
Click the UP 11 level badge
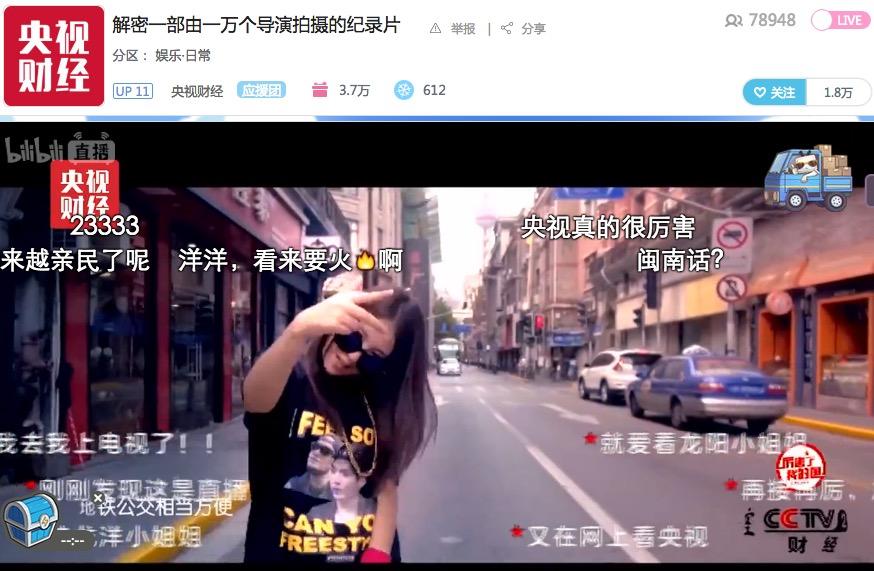click(x=132, y=91)
